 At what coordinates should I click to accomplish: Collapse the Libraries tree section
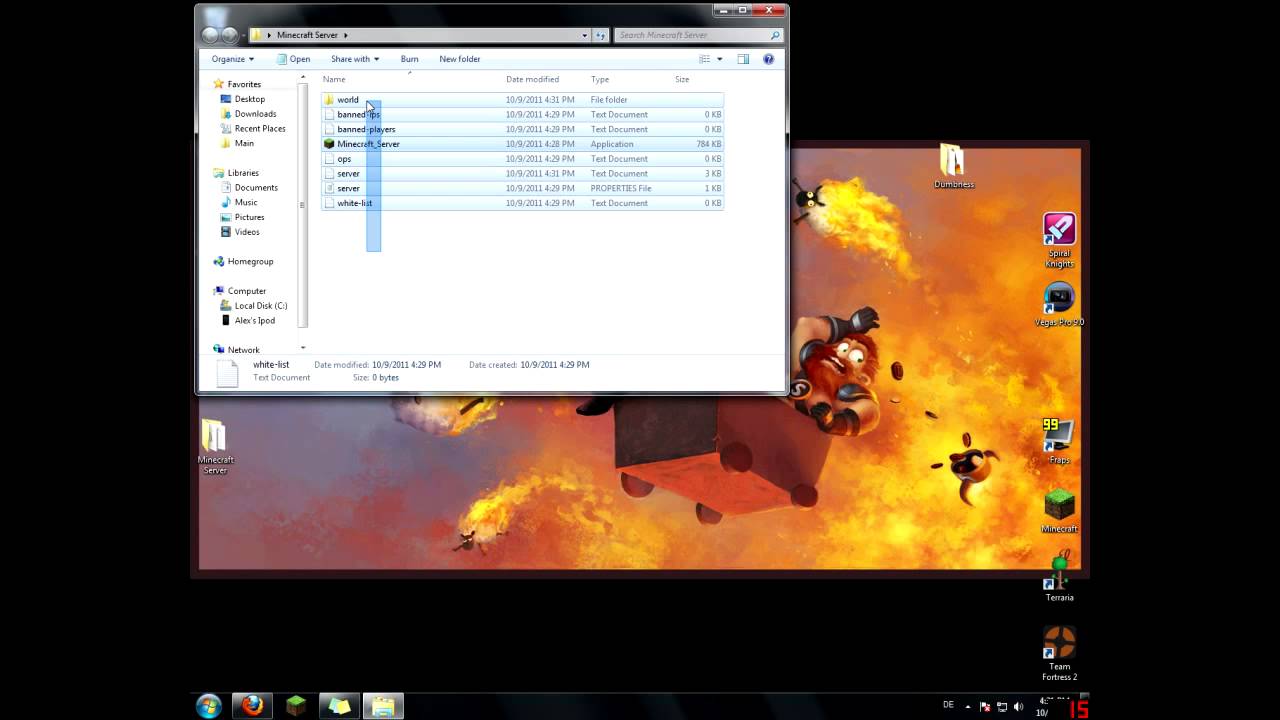pos(208,173)
